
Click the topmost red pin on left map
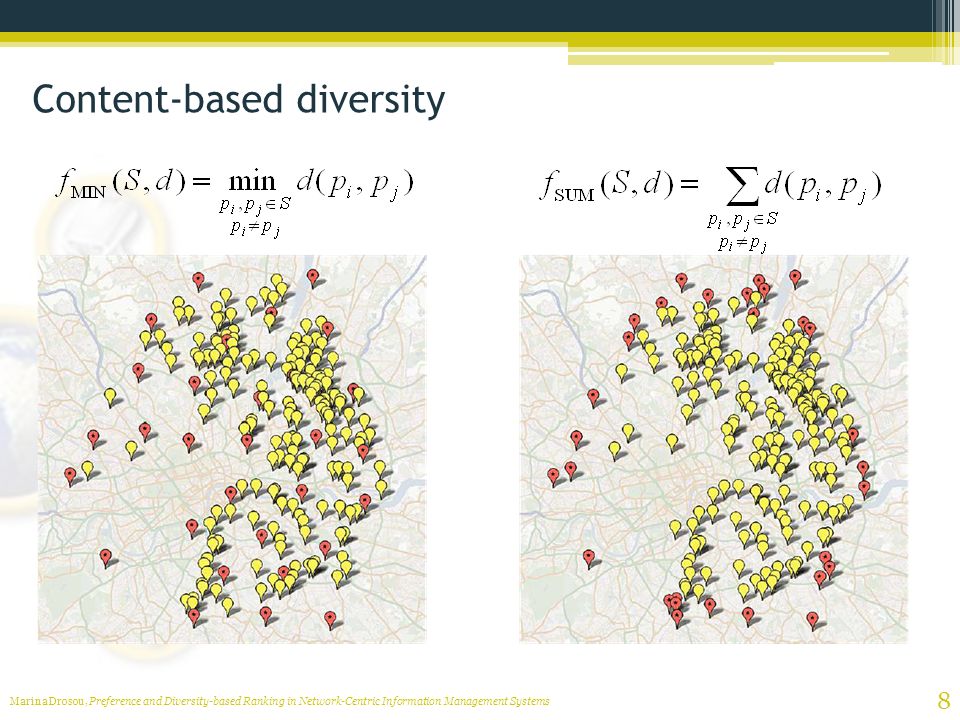click(313, 277)
